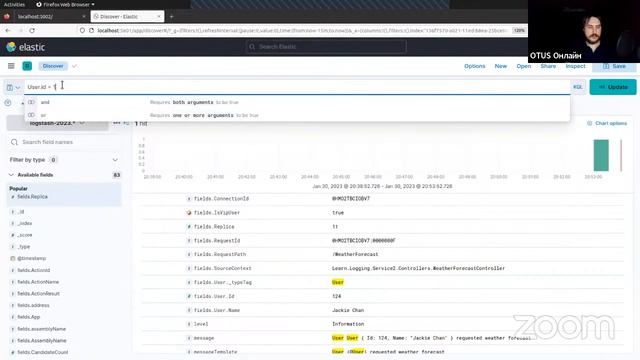Select the fields.address field
This screenshot has height=360, width=640.
tap(33, 305)
